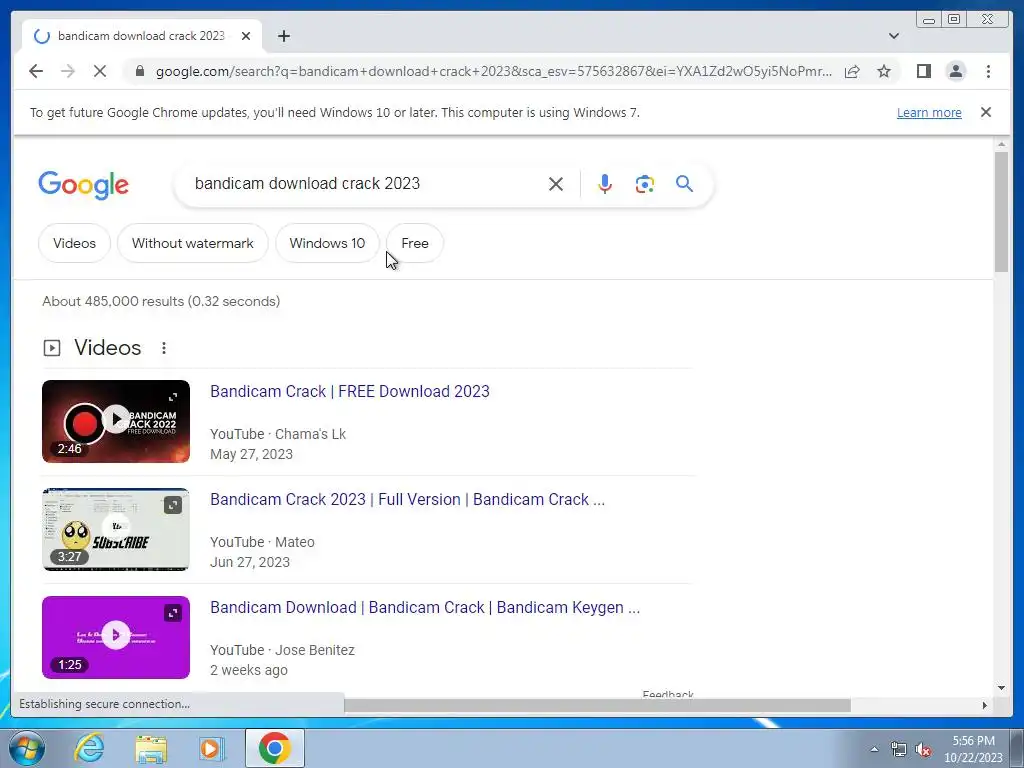The width and height of the screenshot is (1024, 768).
Task: Open Bandicam Crack FREE Download 2023 link
Action: coord(350,391)
